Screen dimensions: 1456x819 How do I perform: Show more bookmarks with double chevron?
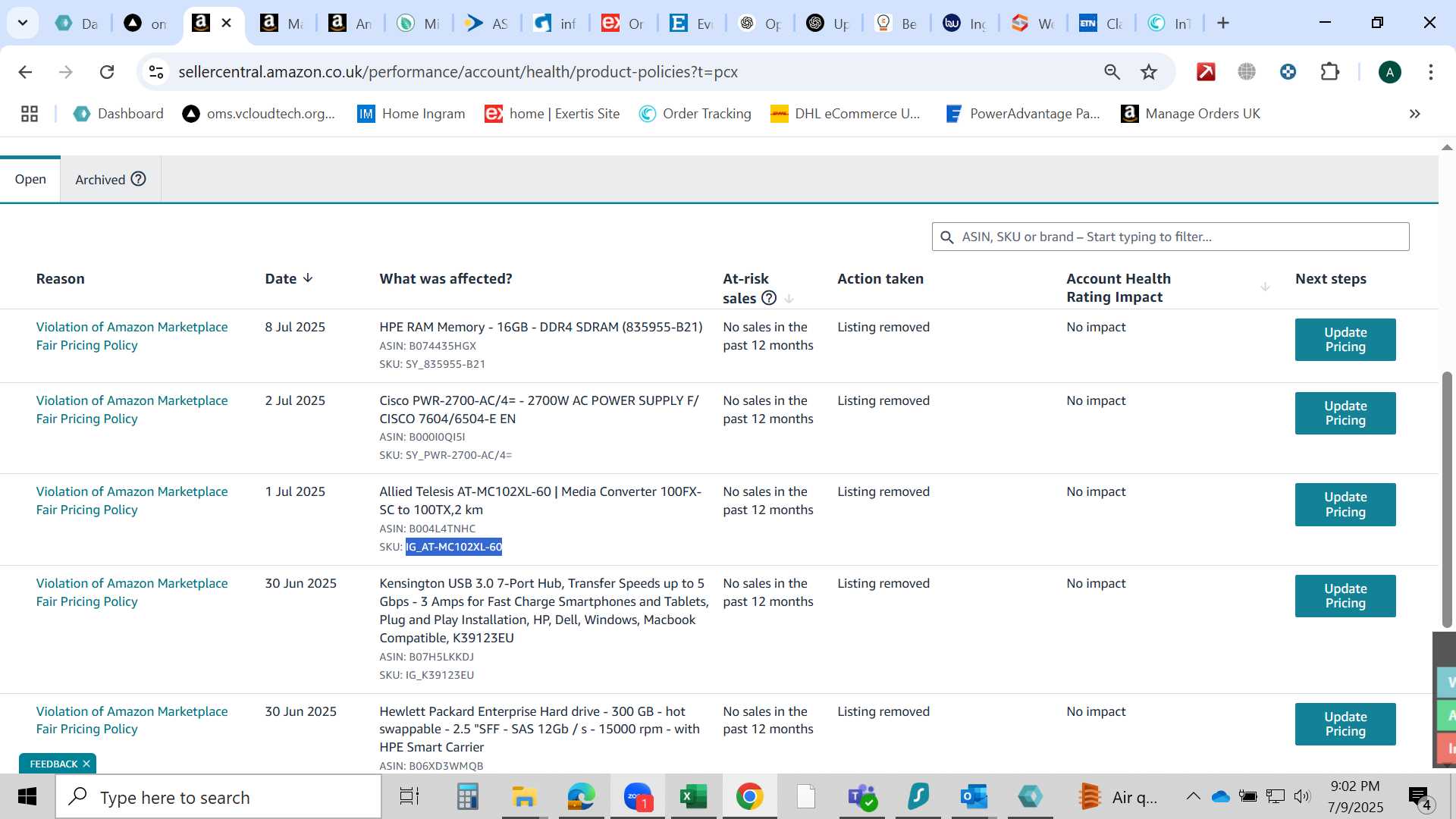click(1414, 114)
